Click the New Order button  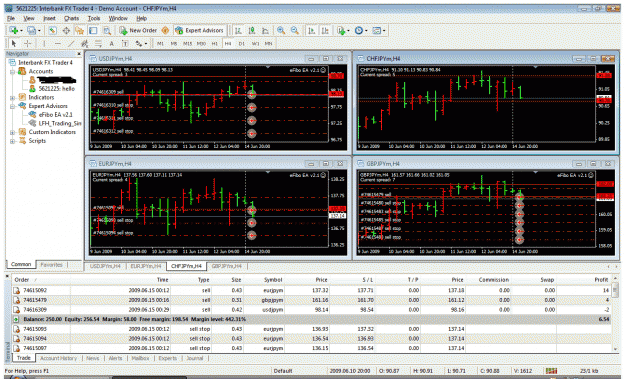click(138, 30)
